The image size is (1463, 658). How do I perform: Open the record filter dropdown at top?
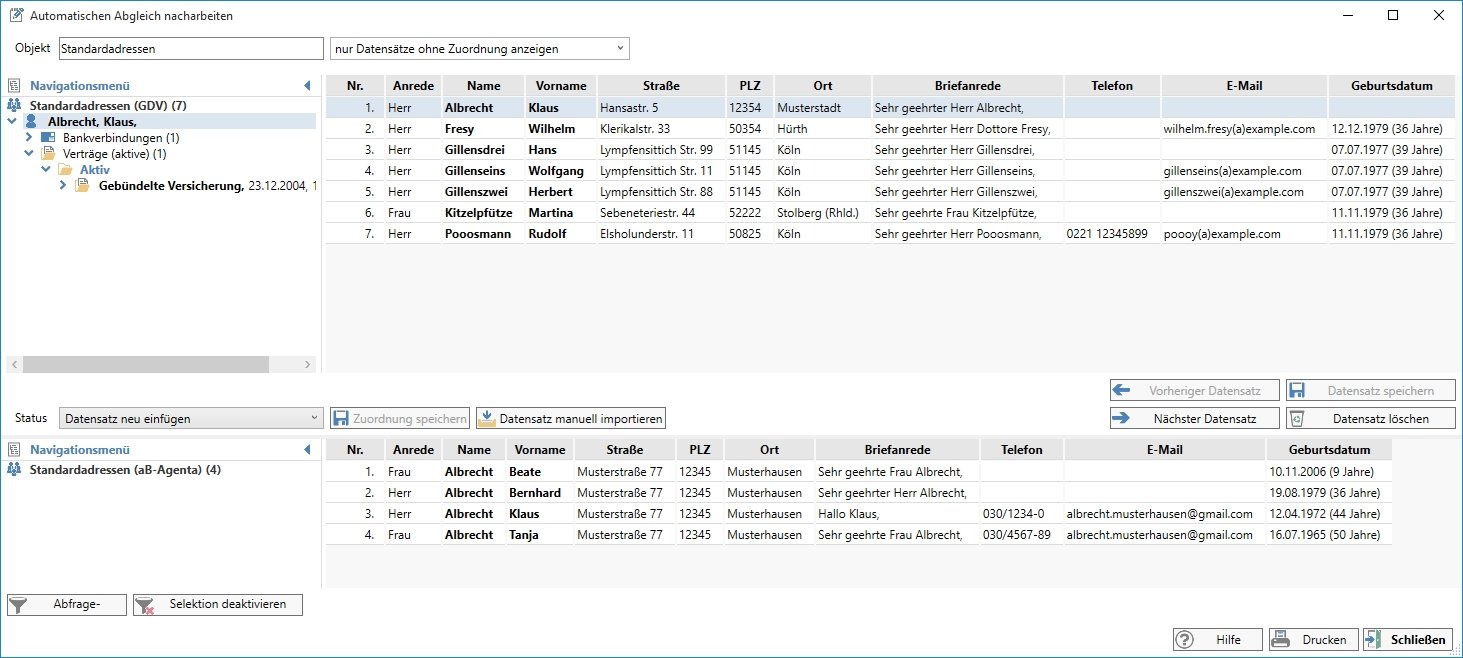point(479,48)
